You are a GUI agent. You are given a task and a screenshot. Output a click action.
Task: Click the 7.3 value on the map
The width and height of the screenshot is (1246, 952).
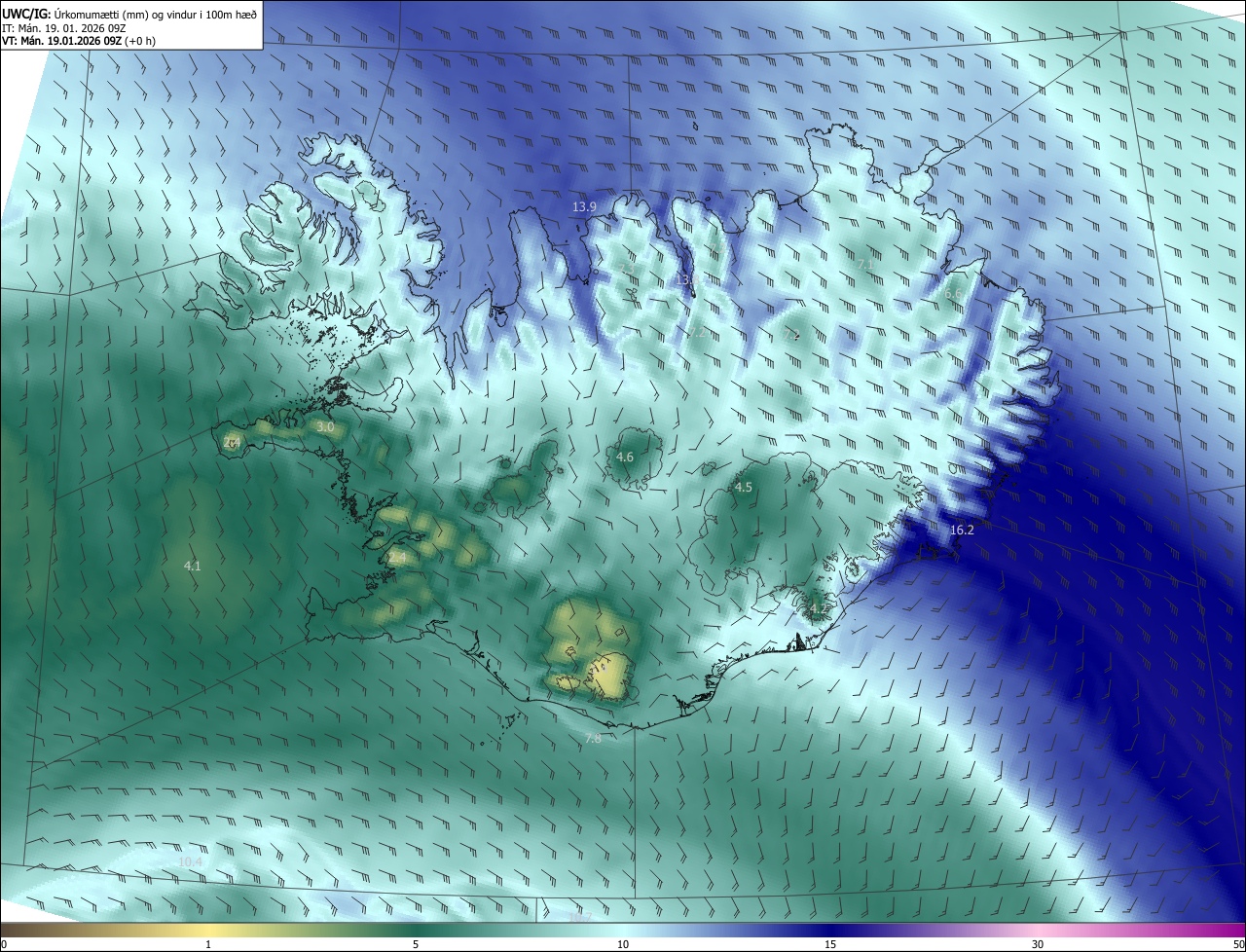tap(626, 268)
